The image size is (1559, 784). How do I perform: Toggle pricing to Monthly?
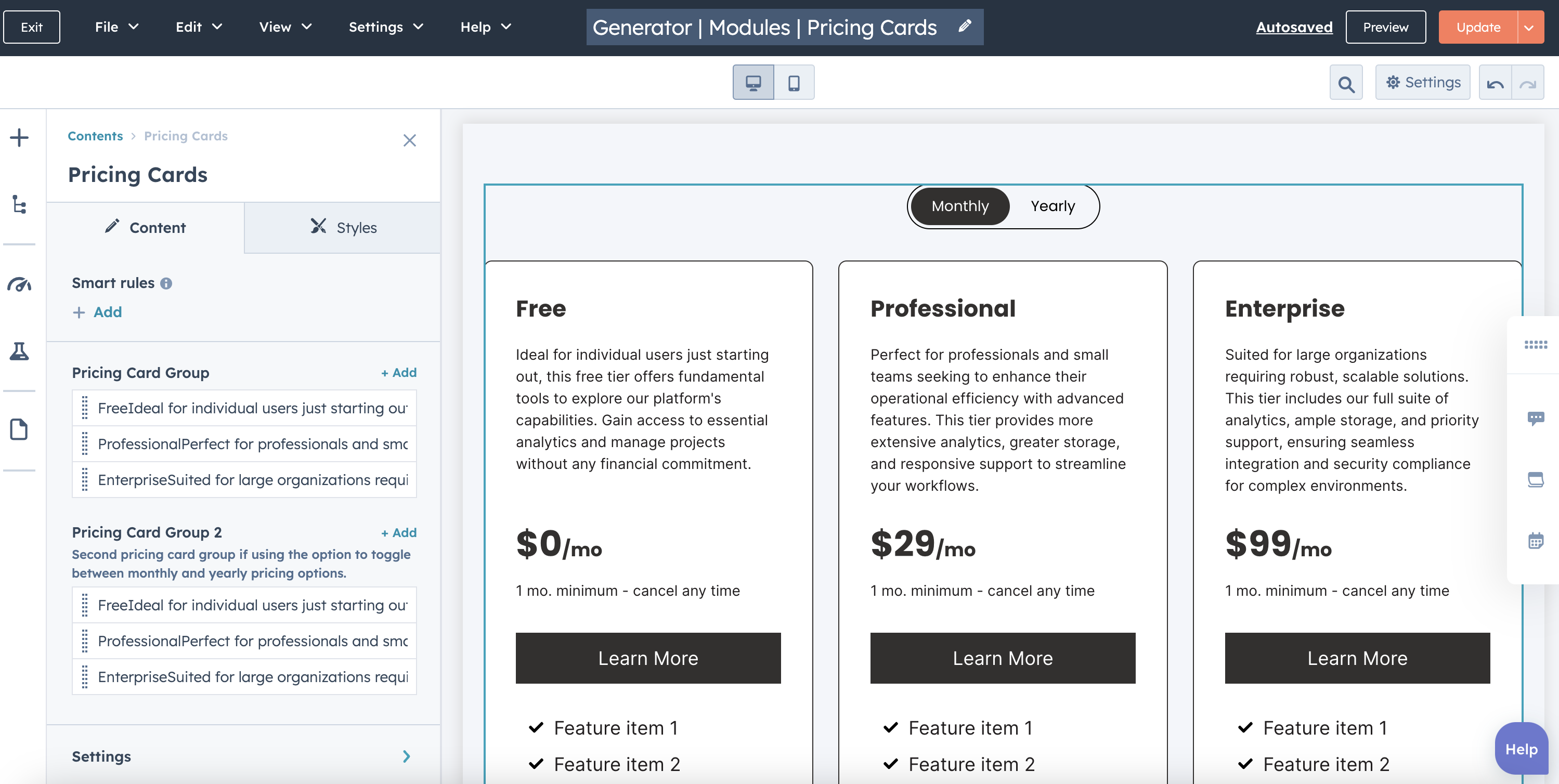pyautogui.click(x=960, y=206)
